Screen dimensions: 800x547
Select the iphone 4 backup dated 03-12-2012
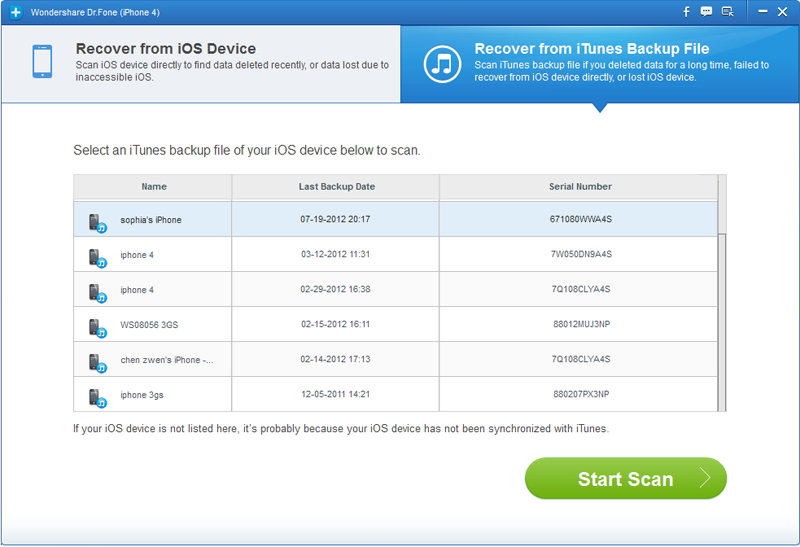tap(336, 255)
